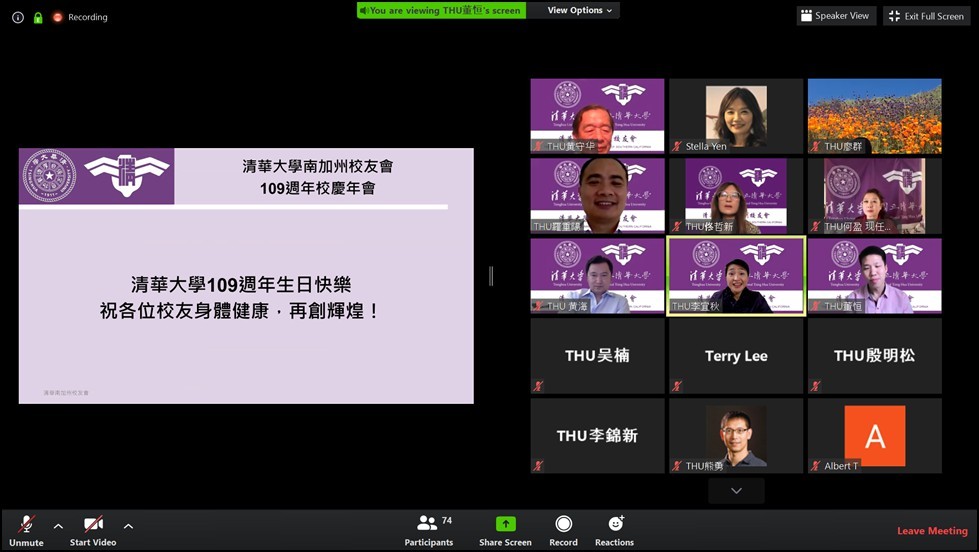Exit Full Screen mode
This screenshot has width=979, height=552.
point(926,16)
